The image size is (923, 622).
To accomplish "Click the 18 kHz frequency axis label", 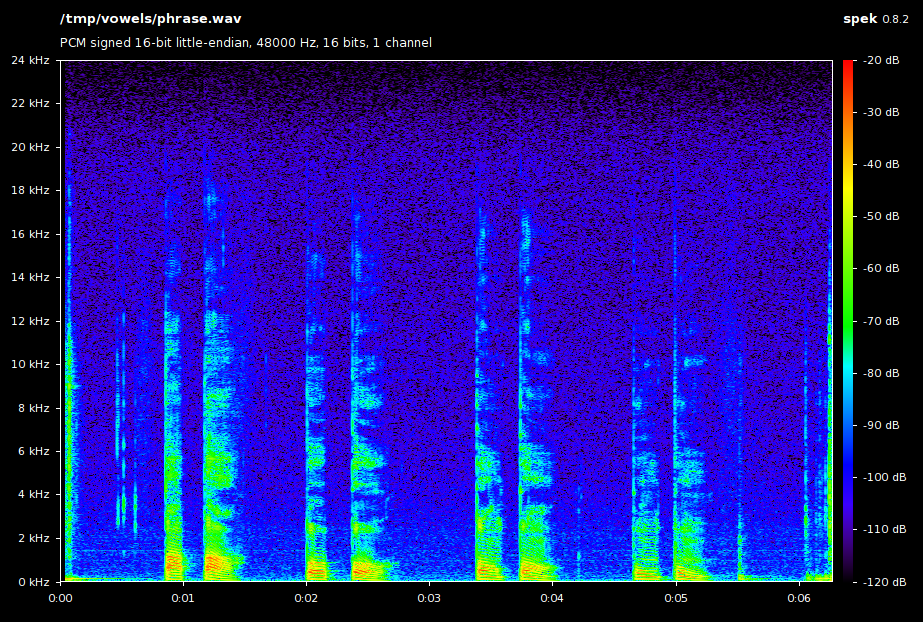I will (30, 190).
